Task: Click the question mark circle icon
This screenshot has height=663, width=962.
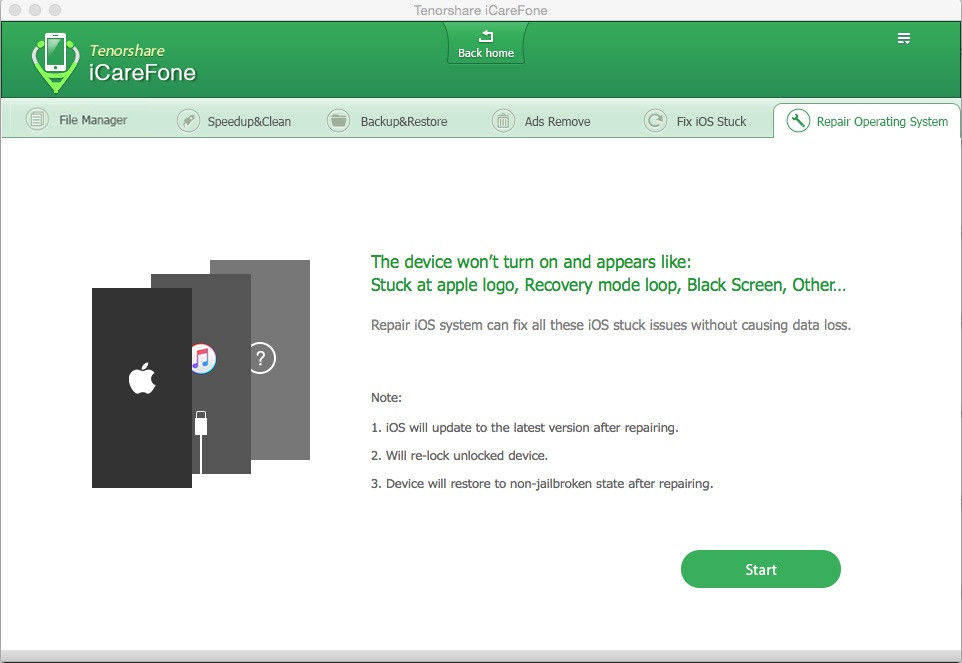Action: tap(263, 358)
